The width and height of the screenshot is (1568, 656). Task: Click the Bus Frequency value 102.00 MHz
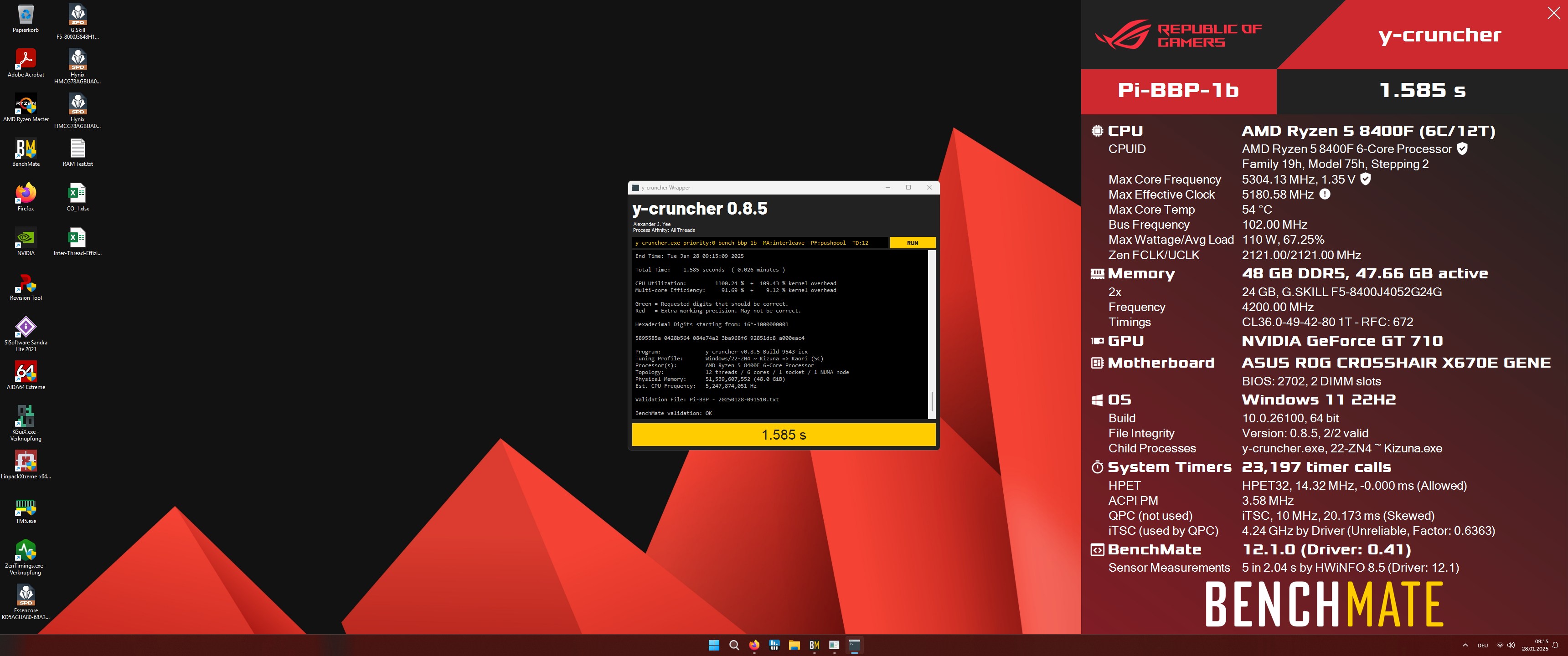point(1274,225)
